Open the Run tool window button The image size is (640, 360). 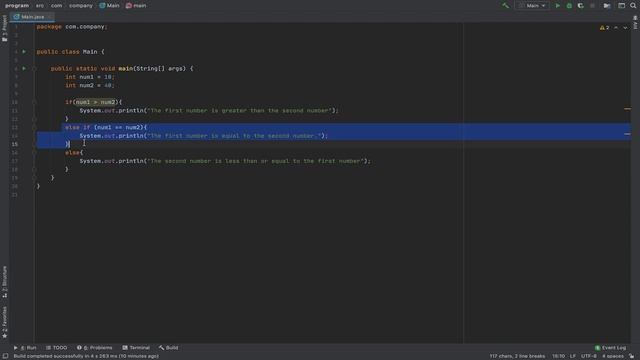point(25,348)
